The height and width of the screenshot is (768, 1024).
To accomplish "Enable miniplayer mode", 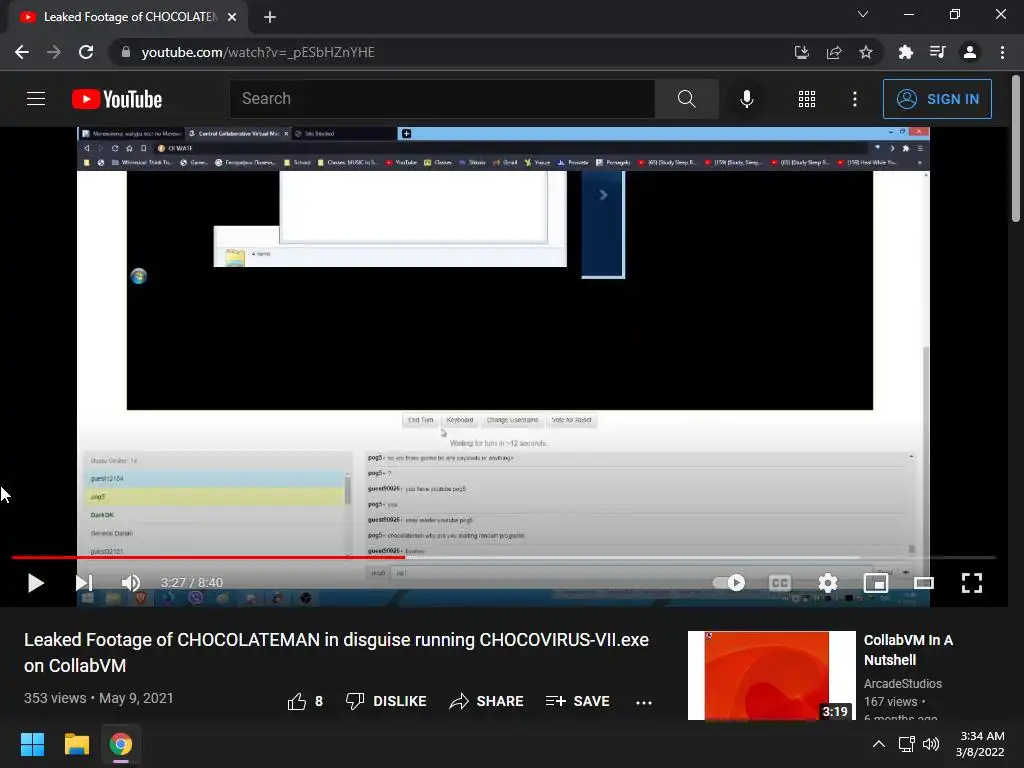I will (876, 583).
